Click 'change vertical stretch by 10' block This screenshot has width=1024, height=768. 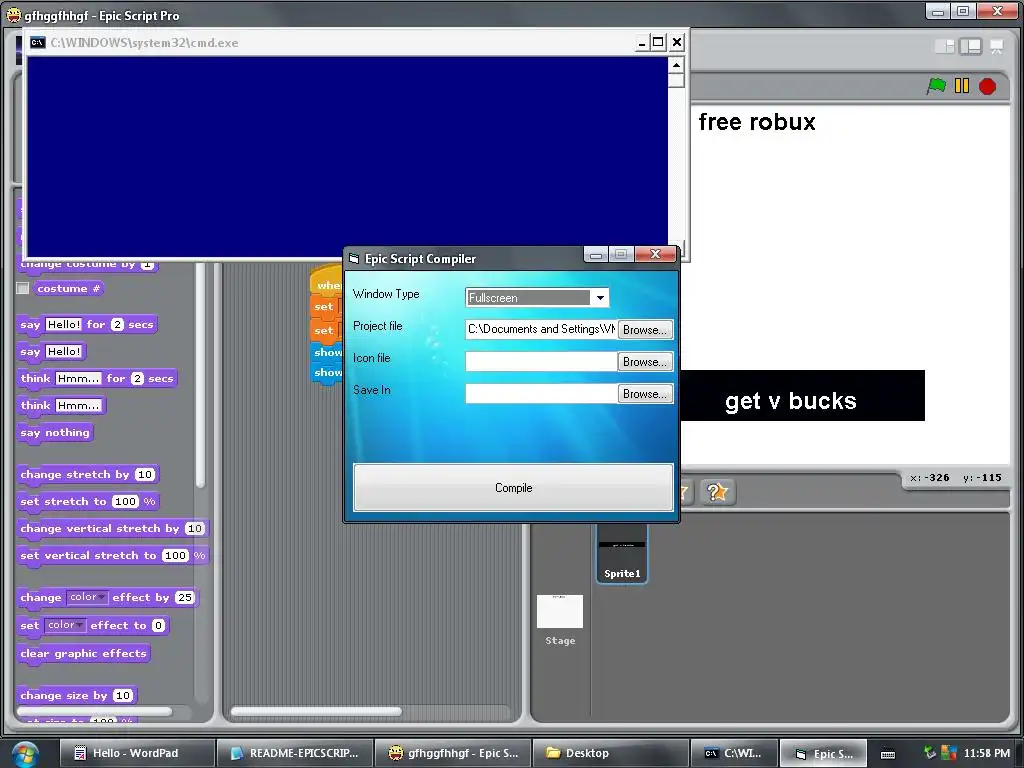pos(112,528)
